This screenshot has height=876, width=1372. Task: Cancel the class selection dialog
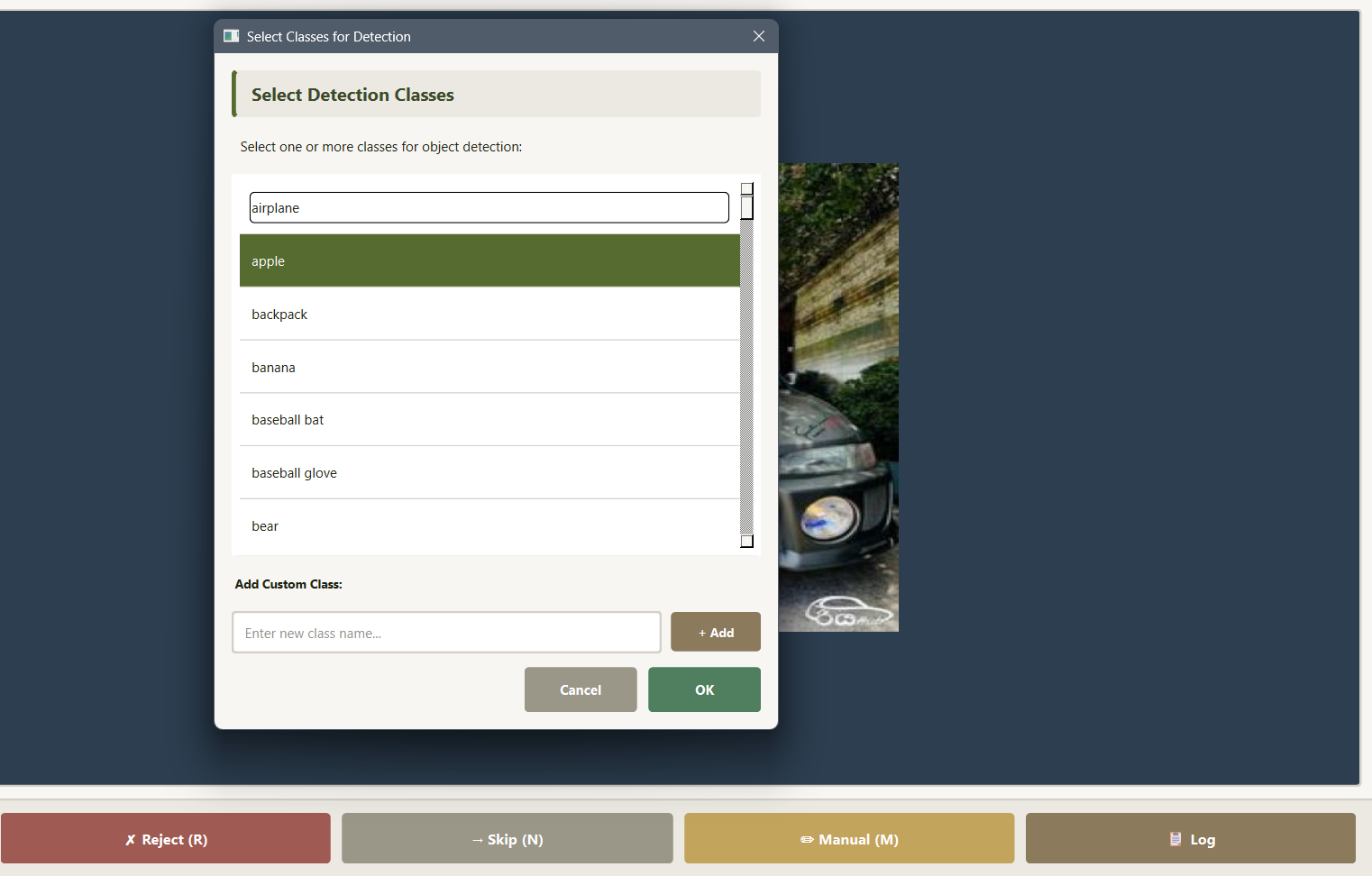point(581,689)
